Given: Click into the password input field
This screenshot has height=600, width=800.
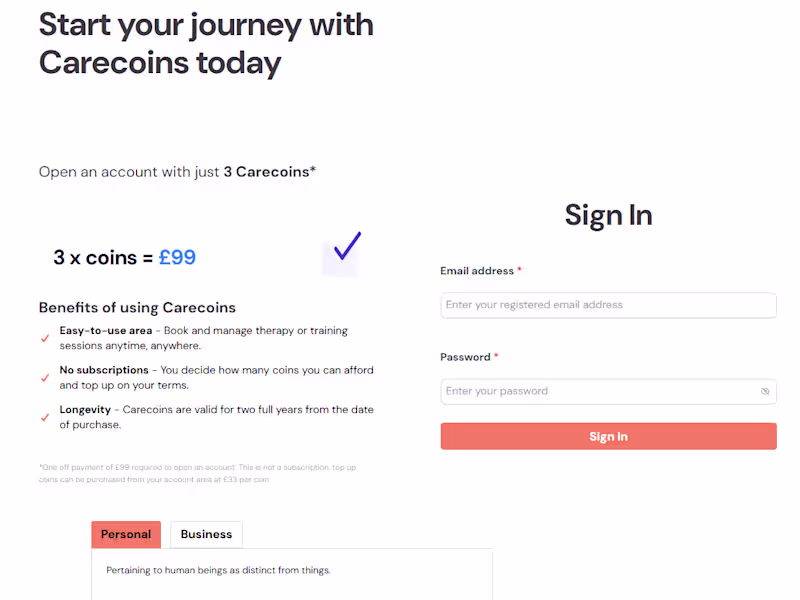Looking at the screenshot, I should [x=598, y=392].
